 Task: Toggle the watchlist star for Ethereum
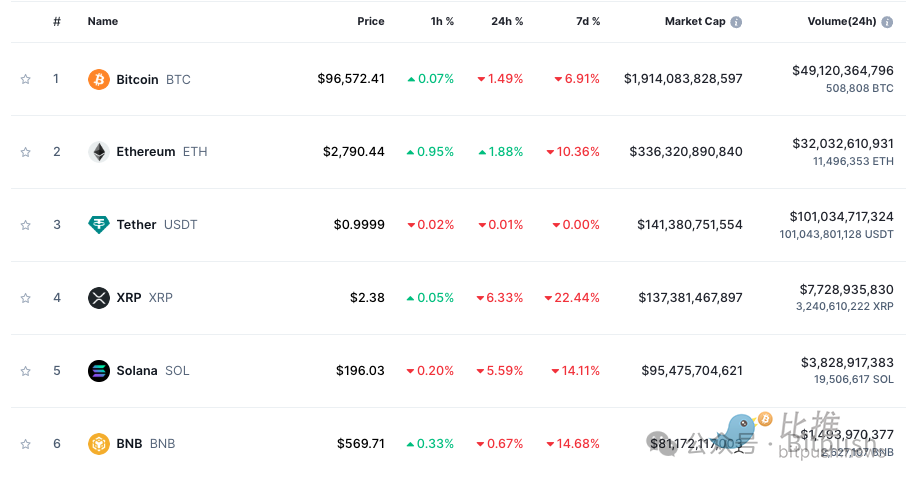pyautogui.click(x=26, y=152)
